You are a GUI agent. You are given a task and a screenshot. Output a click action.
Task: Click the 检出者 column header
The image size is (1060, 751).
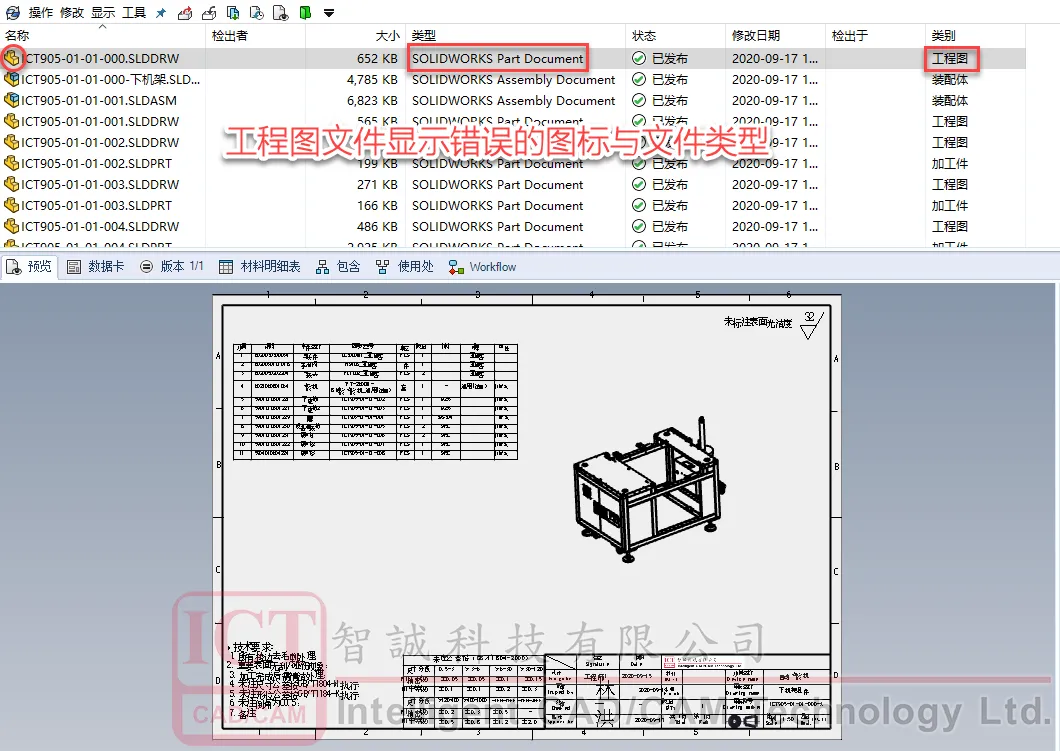coord(230,36)
